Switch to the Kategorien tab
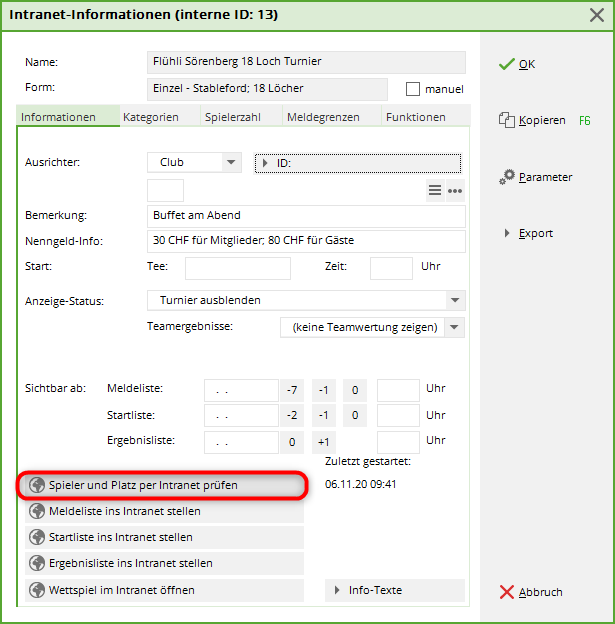 (x=160, y=117)
